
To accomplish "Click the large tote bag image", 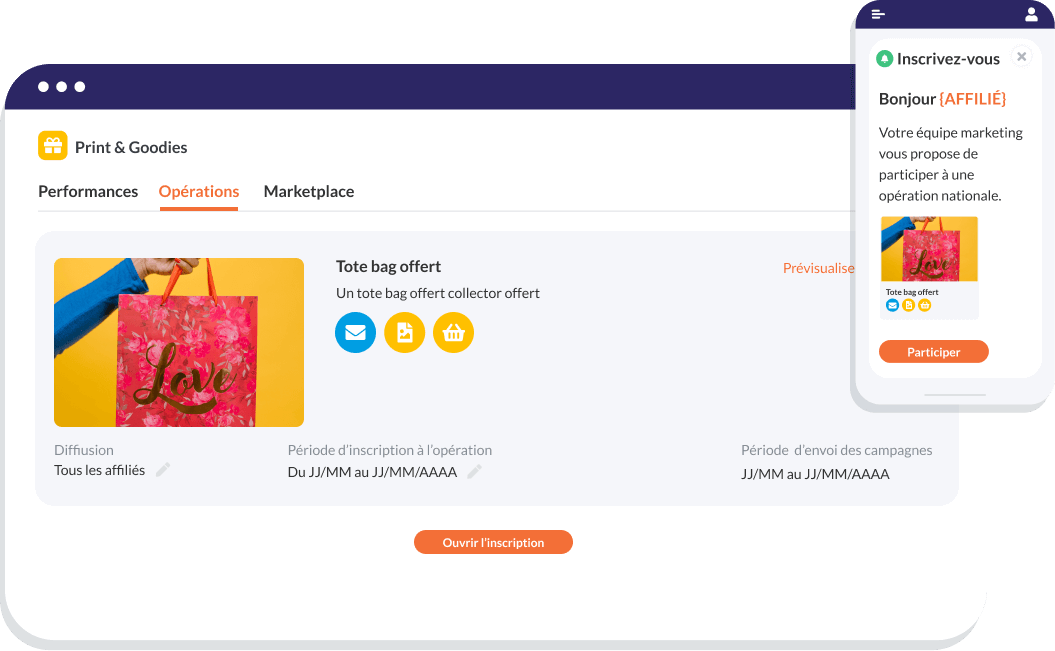I will point(179,342).
